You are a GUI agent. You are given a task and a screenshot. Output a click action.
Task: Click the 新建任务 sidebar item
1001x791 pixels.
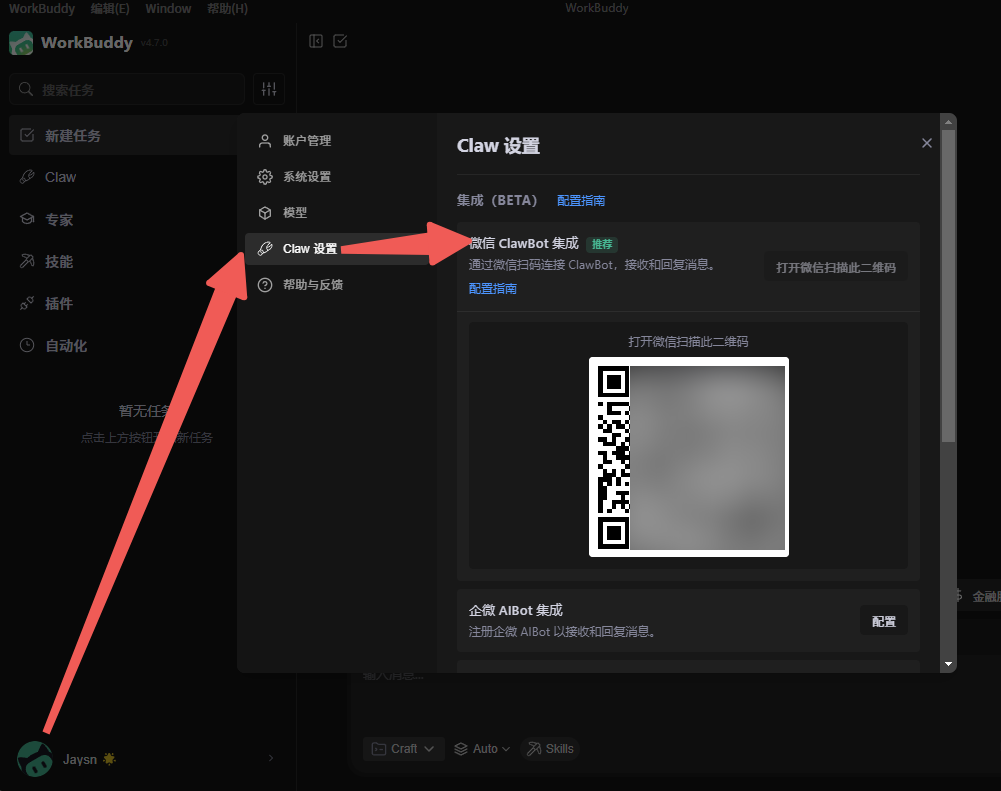70,135
